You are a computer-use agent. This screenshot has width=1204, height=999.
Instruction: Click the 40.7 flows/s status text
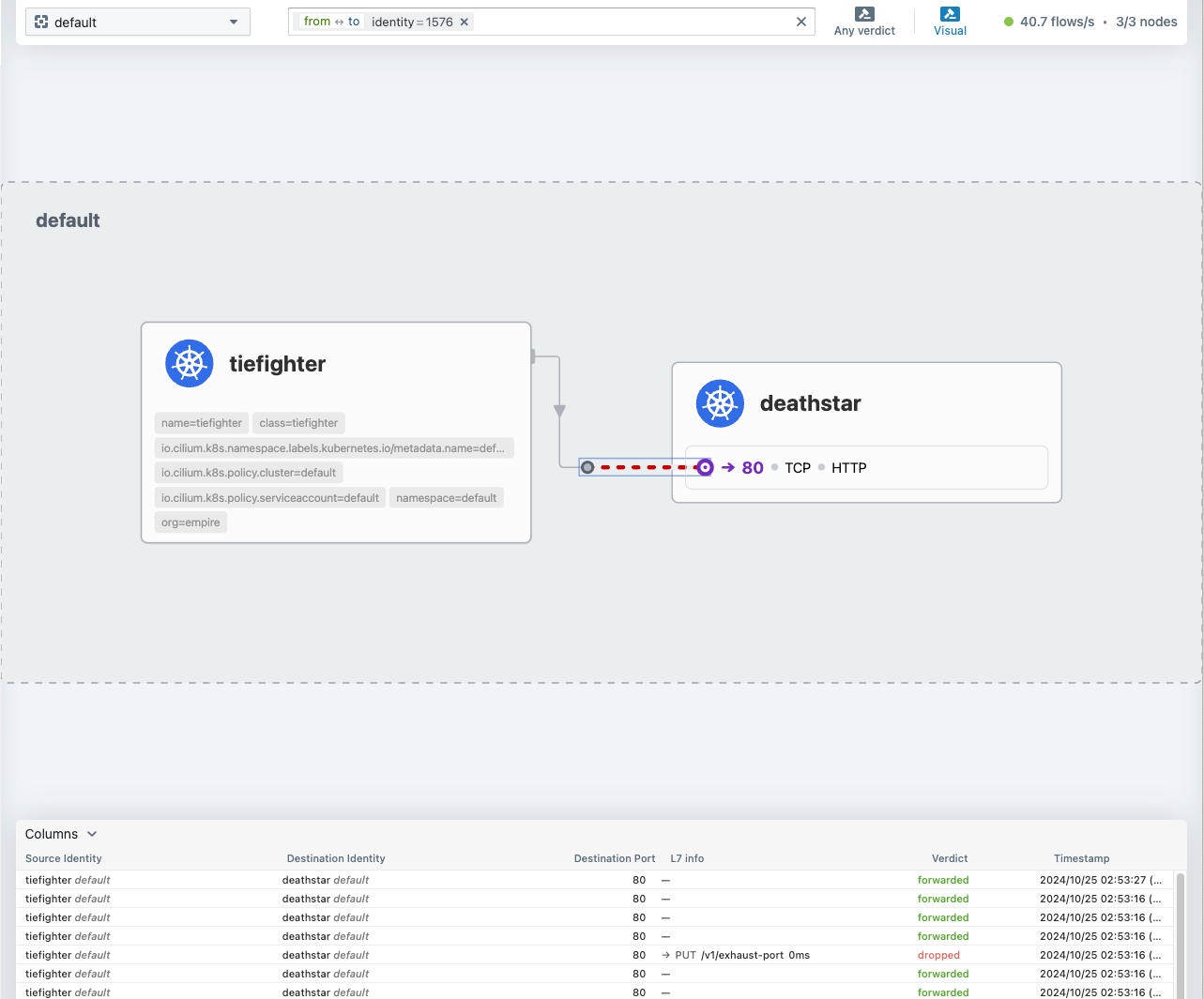1057,22
